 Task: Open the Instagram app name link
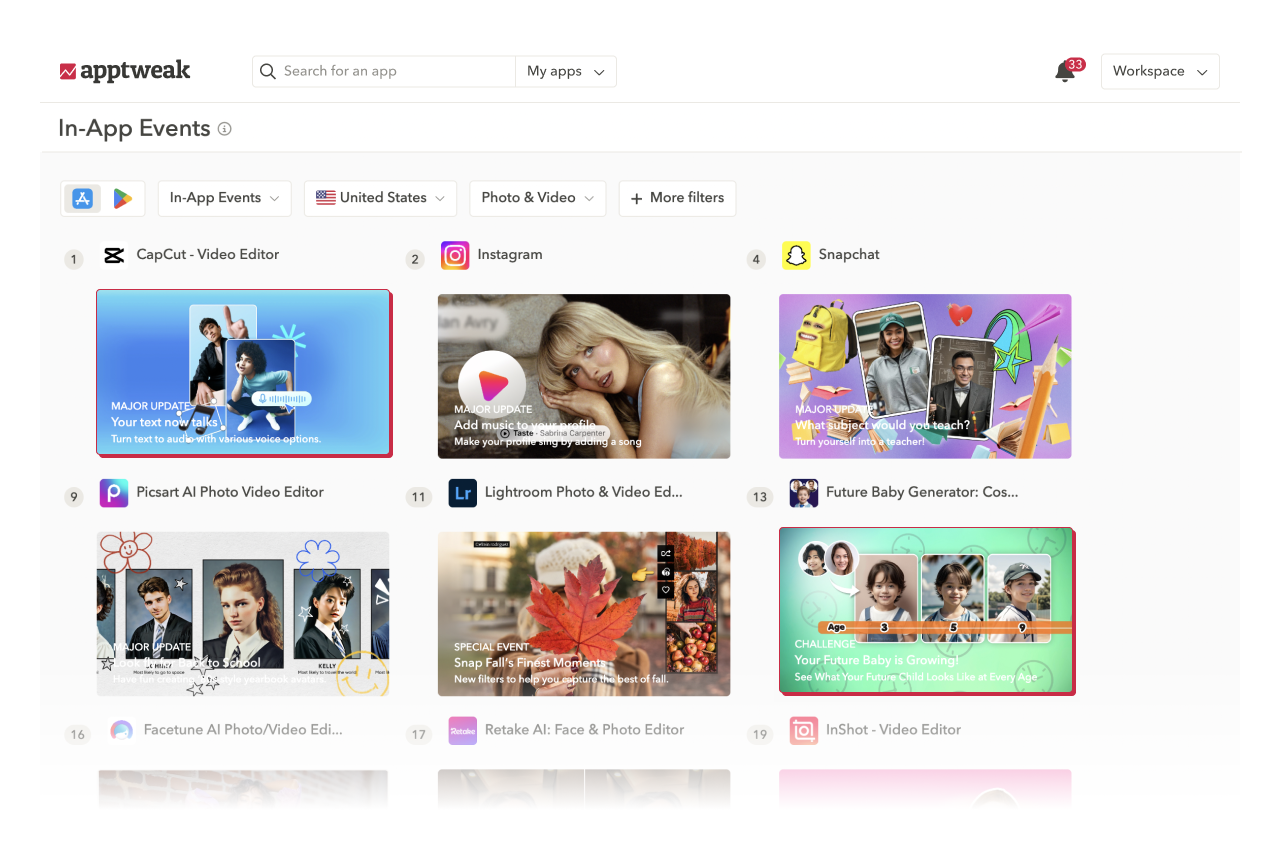coord(510,255)
